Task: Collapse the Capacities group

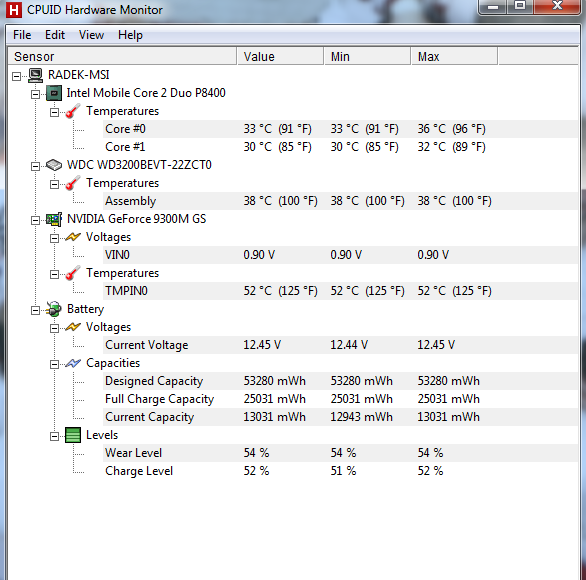Action: [54, 364]
